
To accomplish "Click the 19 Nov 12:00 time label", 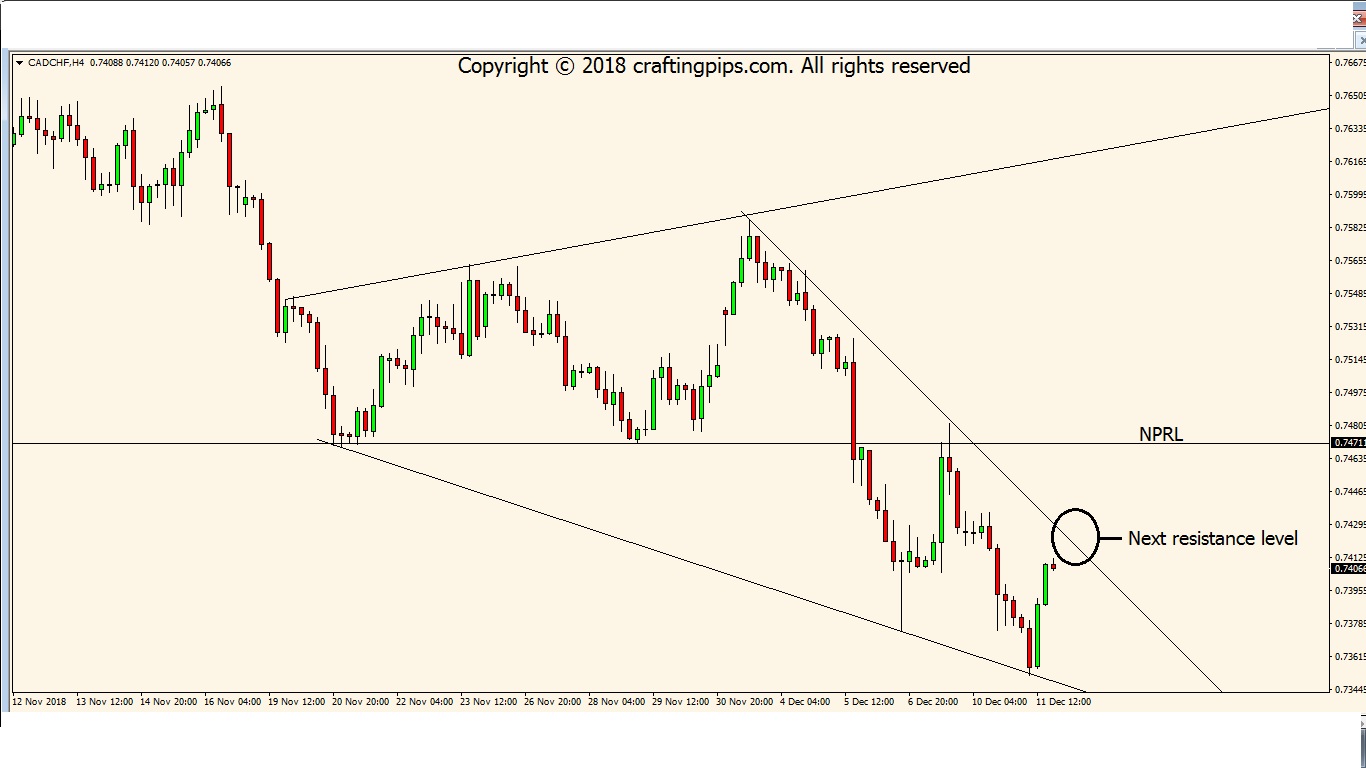I will [x=296, y=702].
